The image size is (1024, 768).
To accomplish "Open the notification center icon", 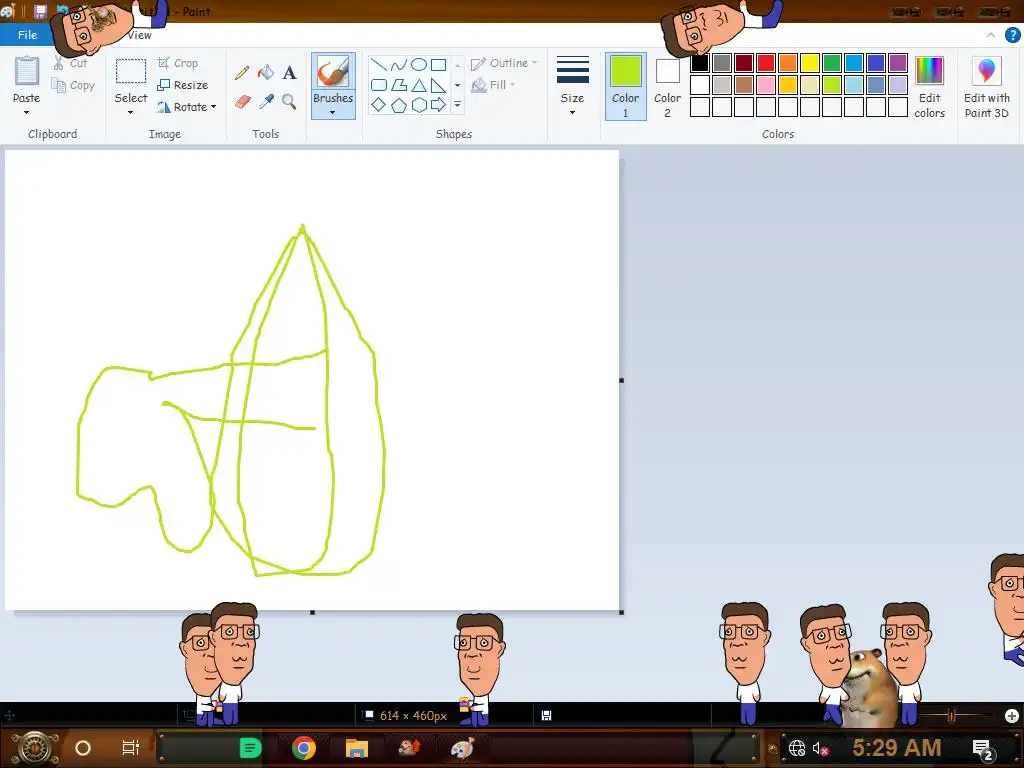I will pos(982,749).
